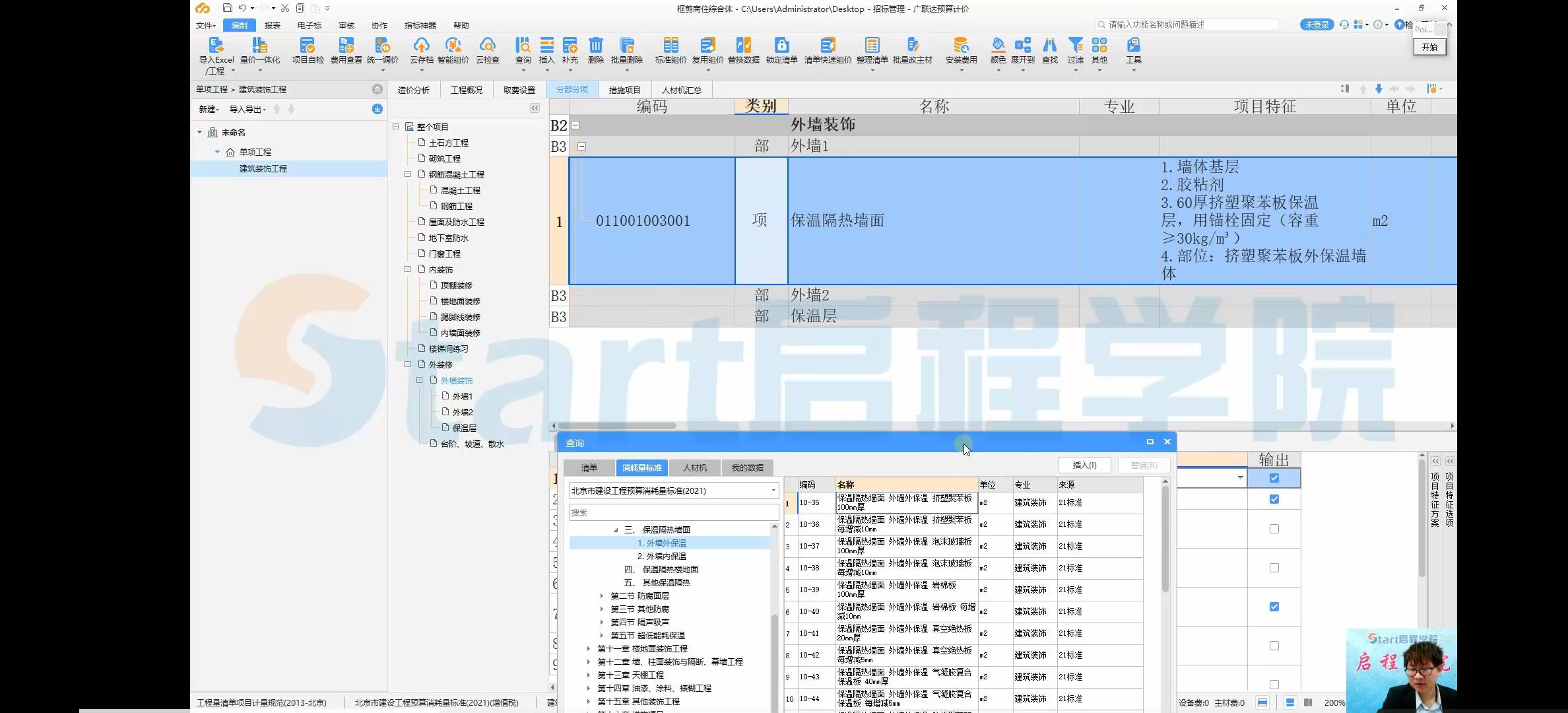Expand the 第二节 防腐面层 node

point(601,595)
